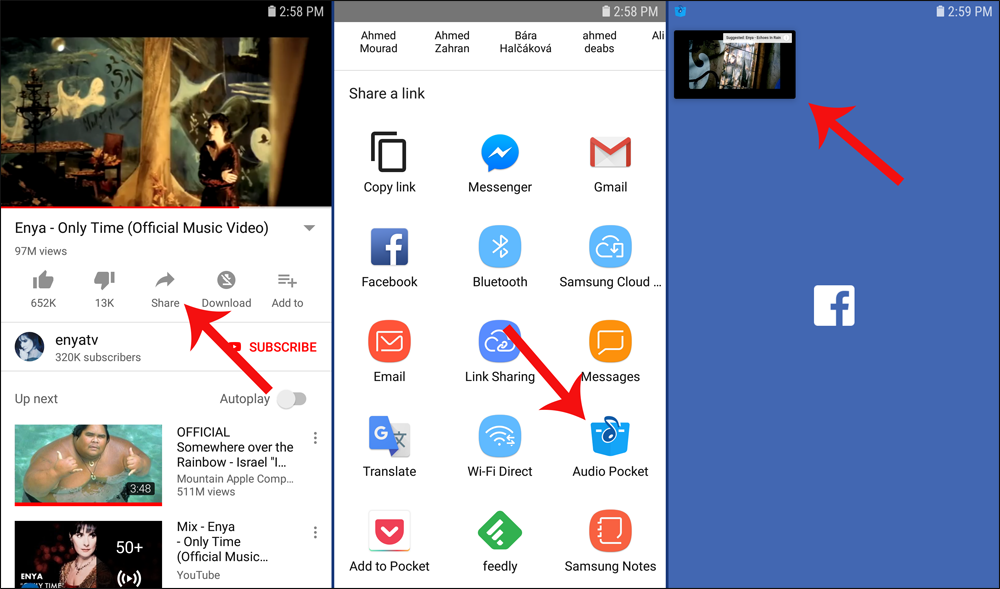1000x589 pixels.
Task: Share with contact ahmed deabs
Action: [x=599, y=42]
